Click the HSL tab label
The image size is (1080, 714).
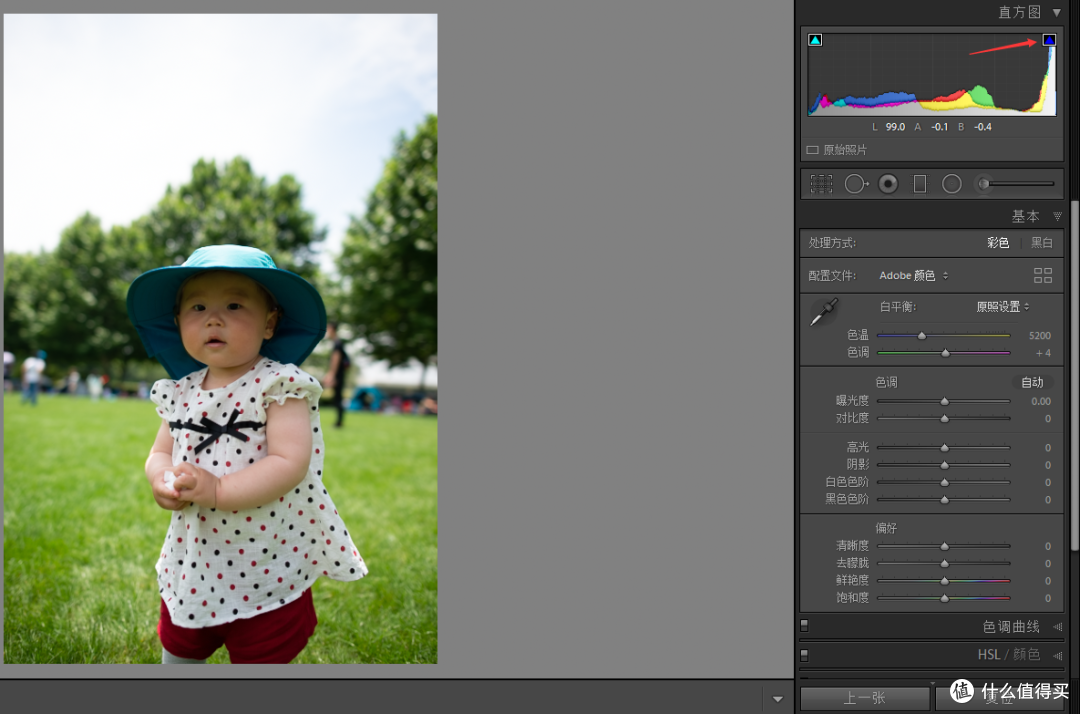(988, 654)
